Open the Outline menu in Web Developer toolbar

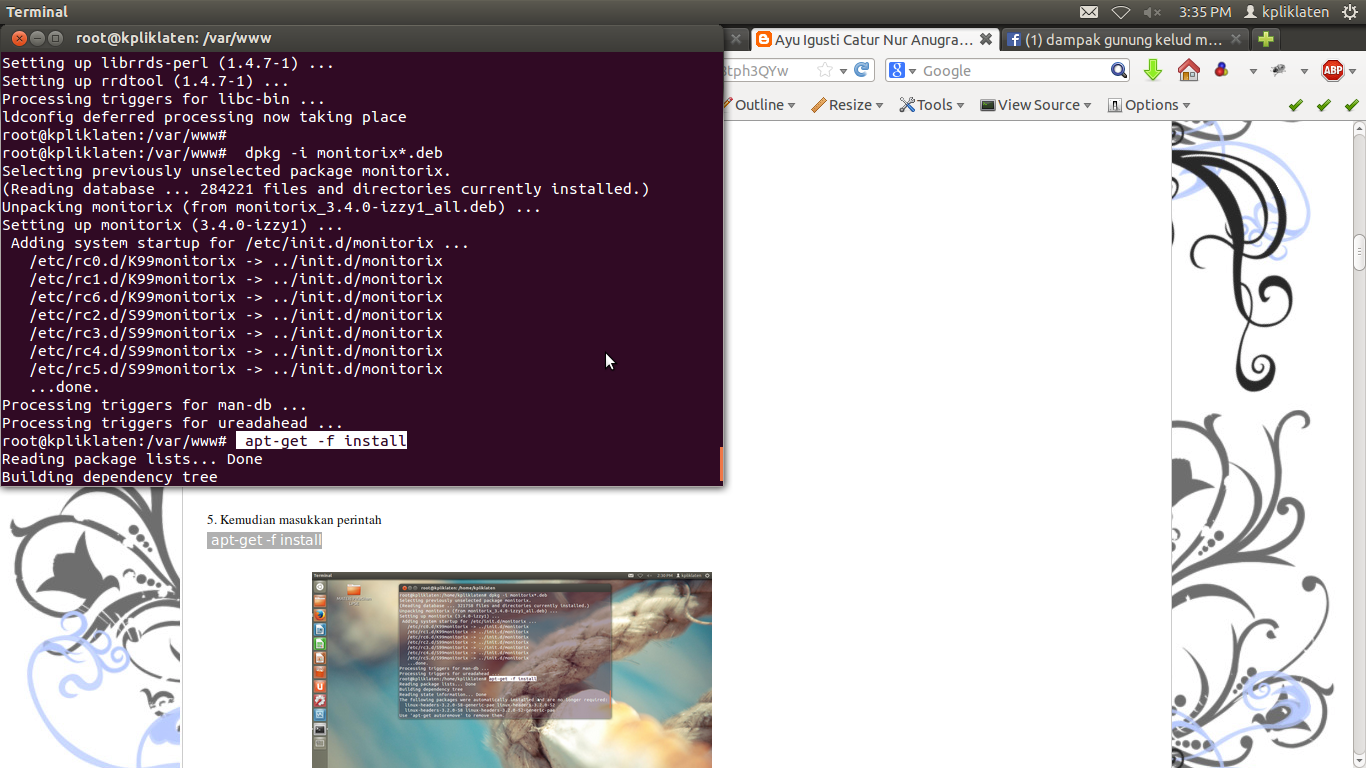click(x=759, y=104)
